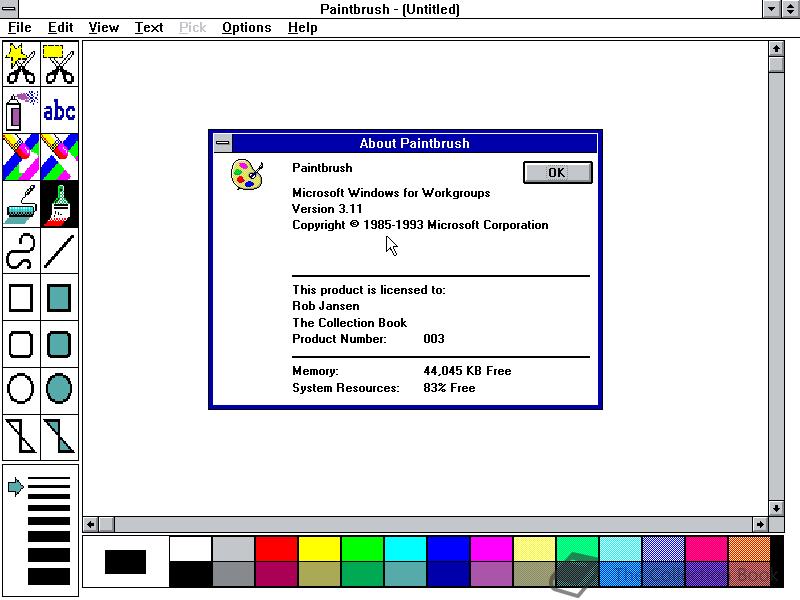The height and width of the screenshot is (600, 800).
Task: Pick the bright blue color swatch
Action: (448, 549)
